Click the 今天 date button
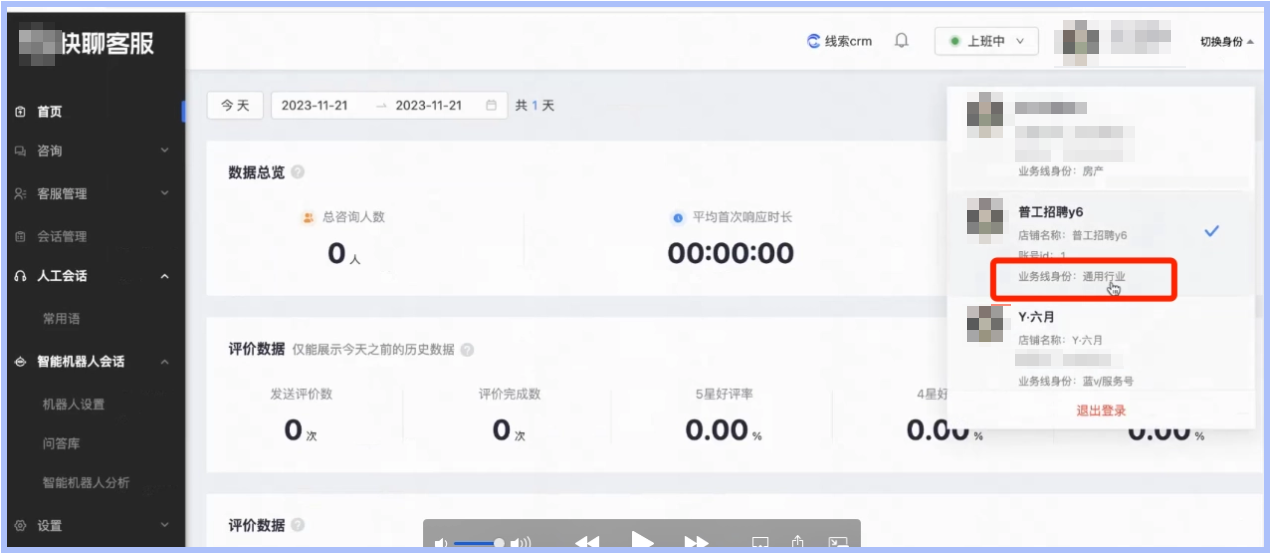 [235, 105]
